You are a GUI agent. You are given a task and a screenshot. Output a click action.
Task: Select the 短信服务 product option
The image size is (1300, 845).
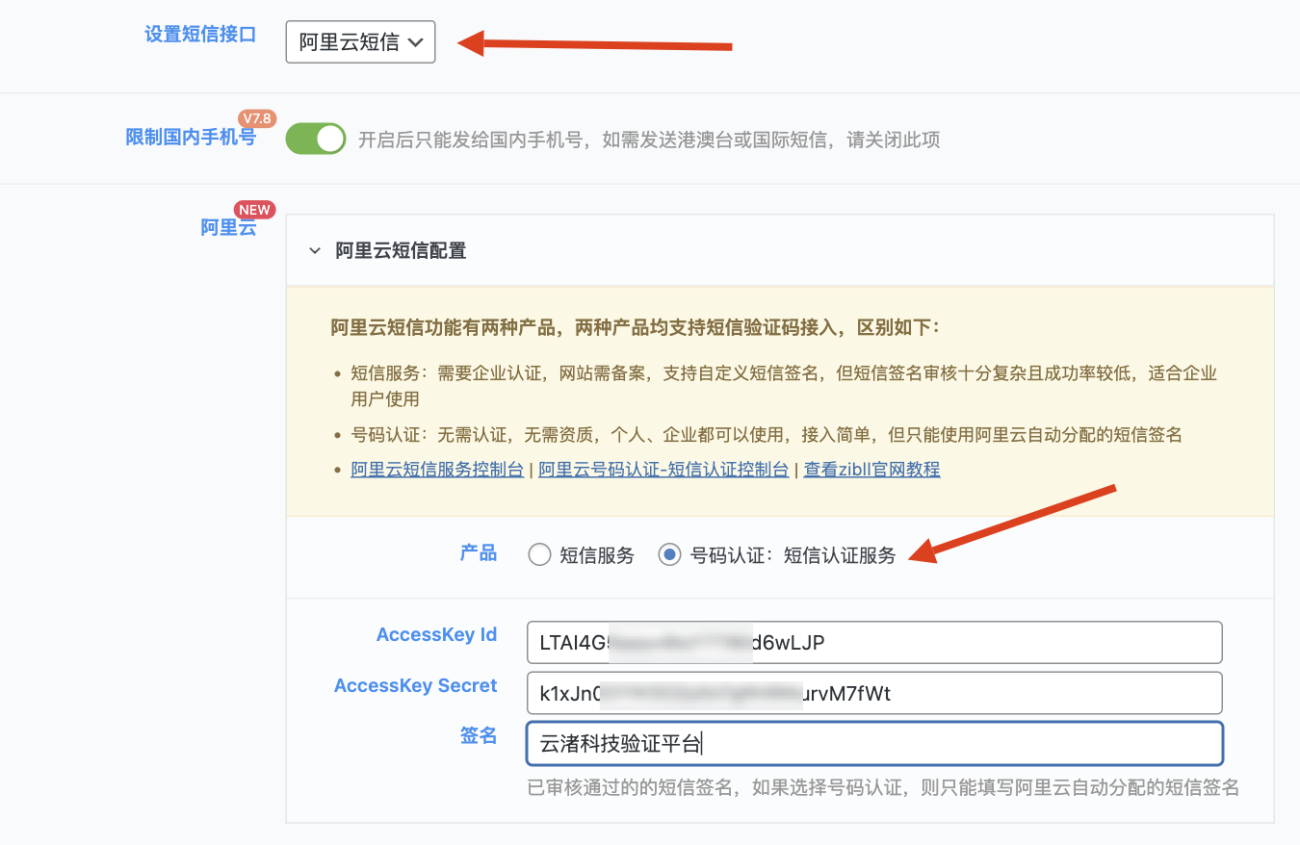(x=539, y=554)
